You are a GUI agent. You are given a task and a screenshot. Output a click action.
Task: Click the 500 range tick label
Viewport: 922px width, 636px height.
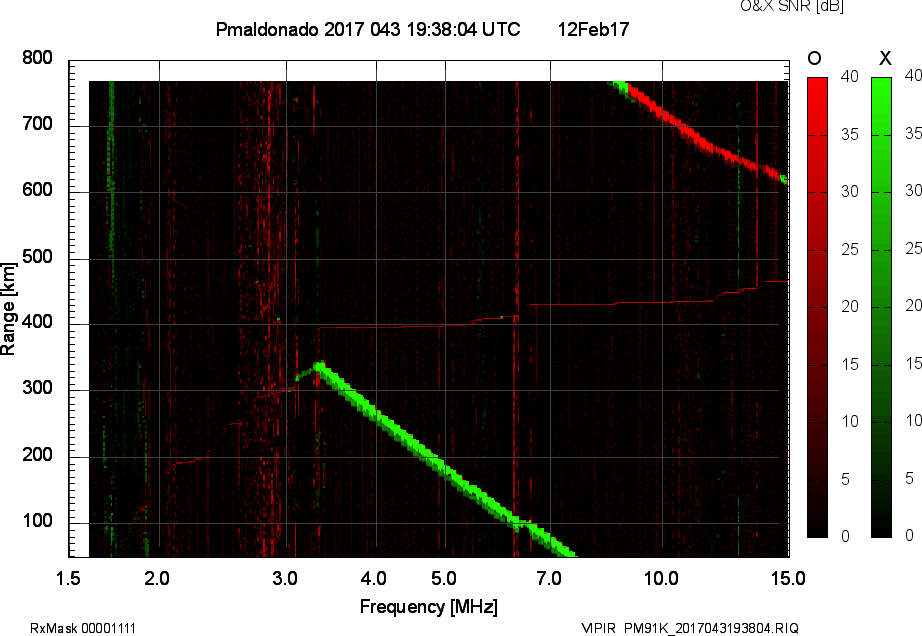pos(38,257)
